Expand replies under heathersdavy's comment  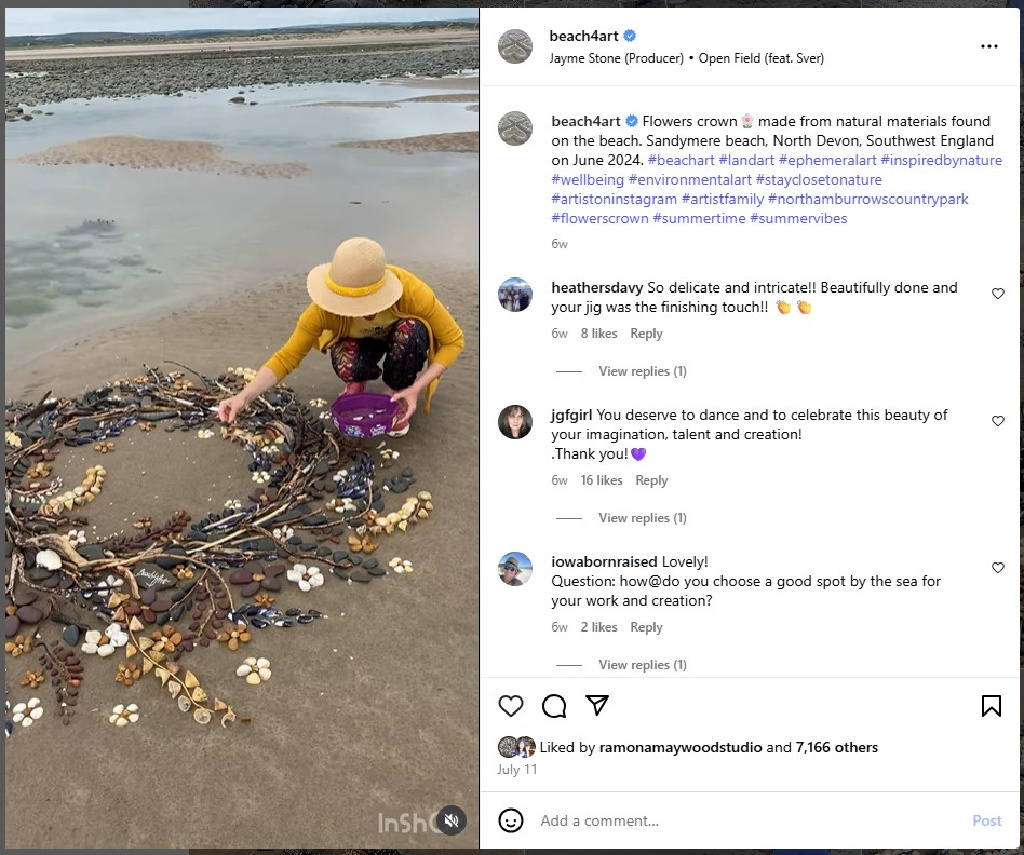pos(642,371)
